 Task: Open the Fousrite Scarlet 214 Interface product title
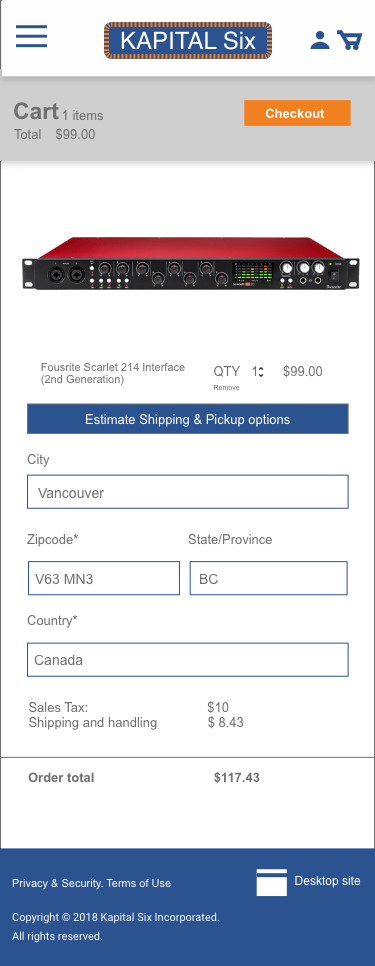coord(113,373)
